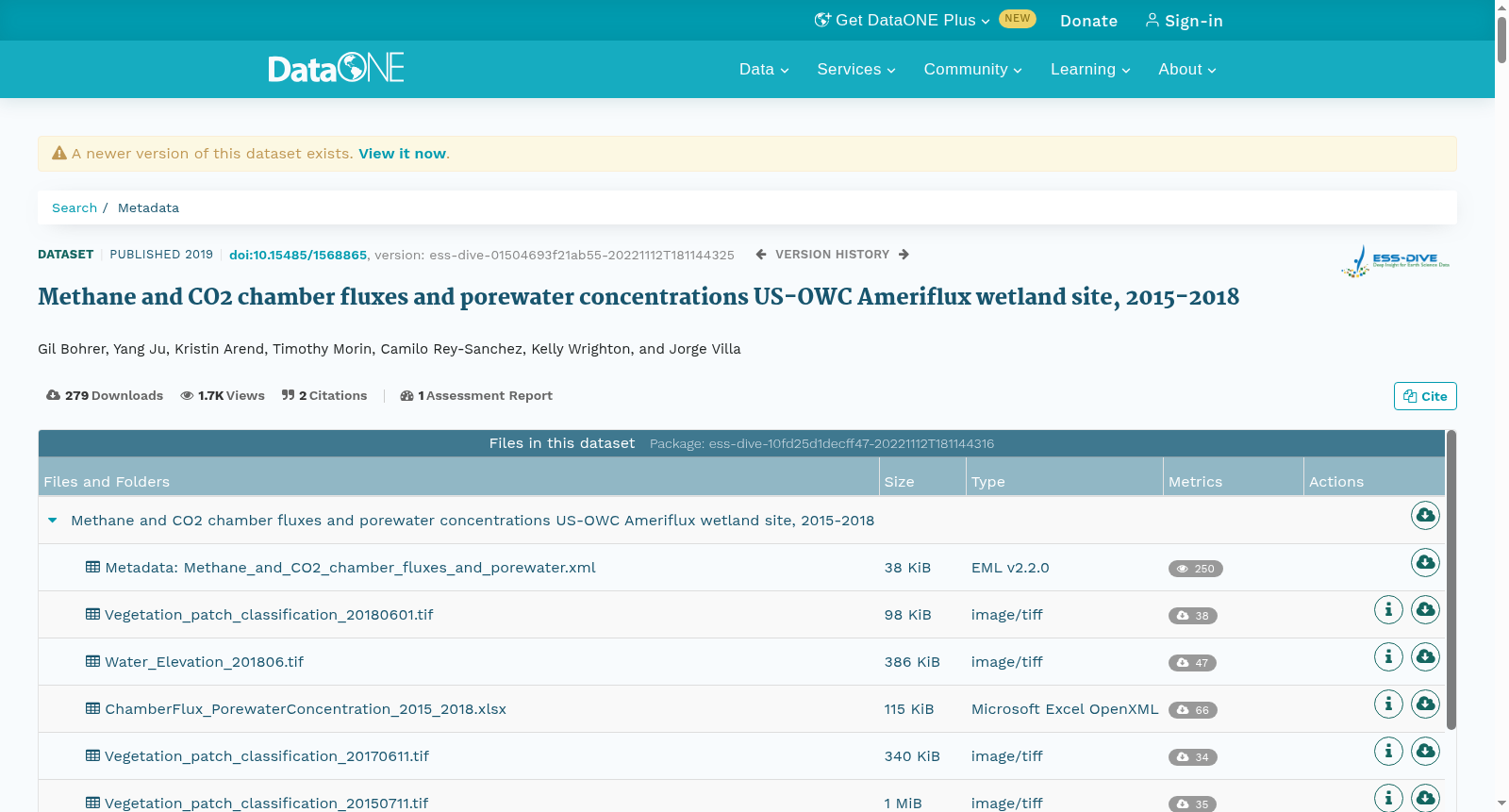Click downloads badge 34 for 20170611 tif
1509x812 pixels.
pyautogui.click(x=1192, y=757)
